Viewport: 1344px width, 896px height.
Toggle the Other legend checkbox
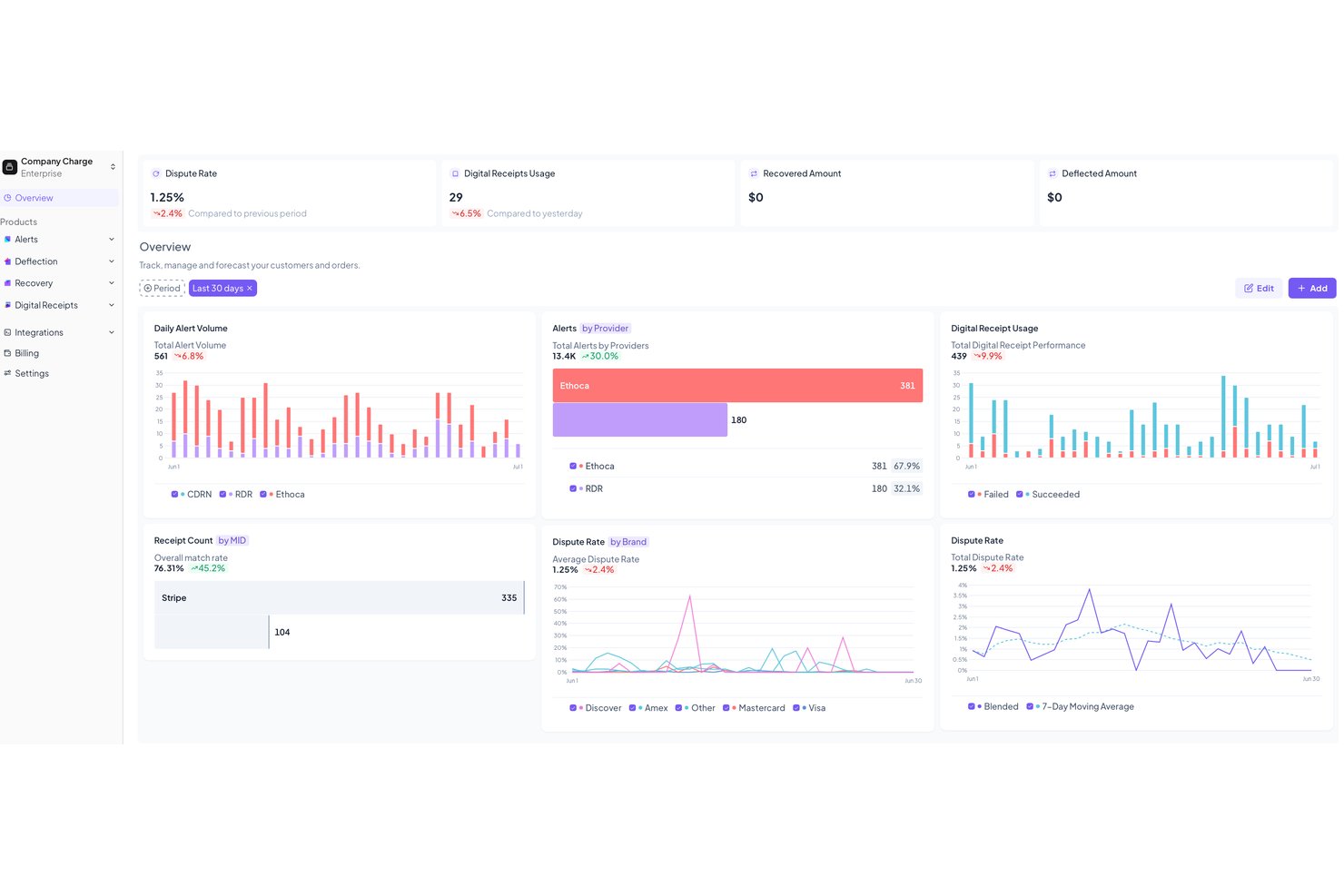(x=678, y=708)
